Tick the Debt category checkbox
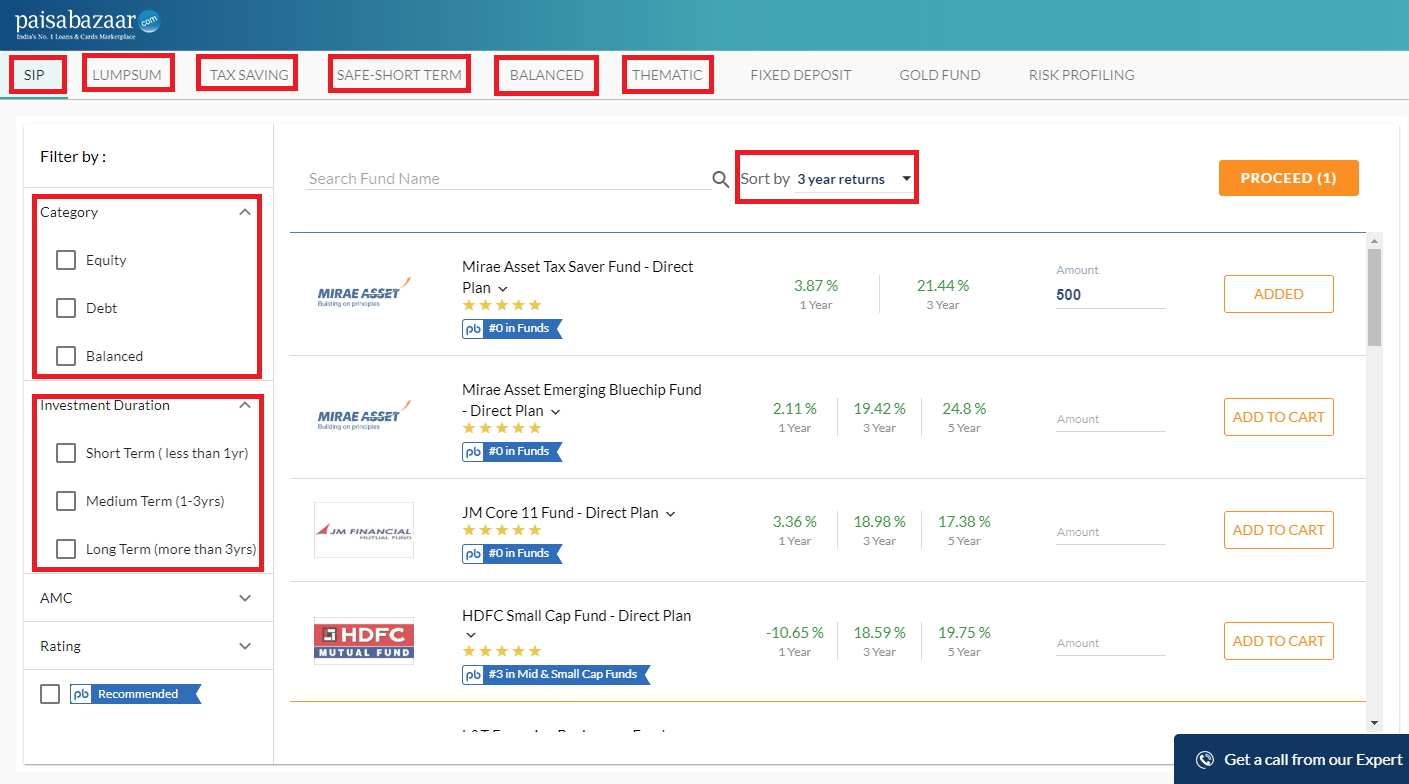This screenshot has height=784, width=1409. (66, 308)
